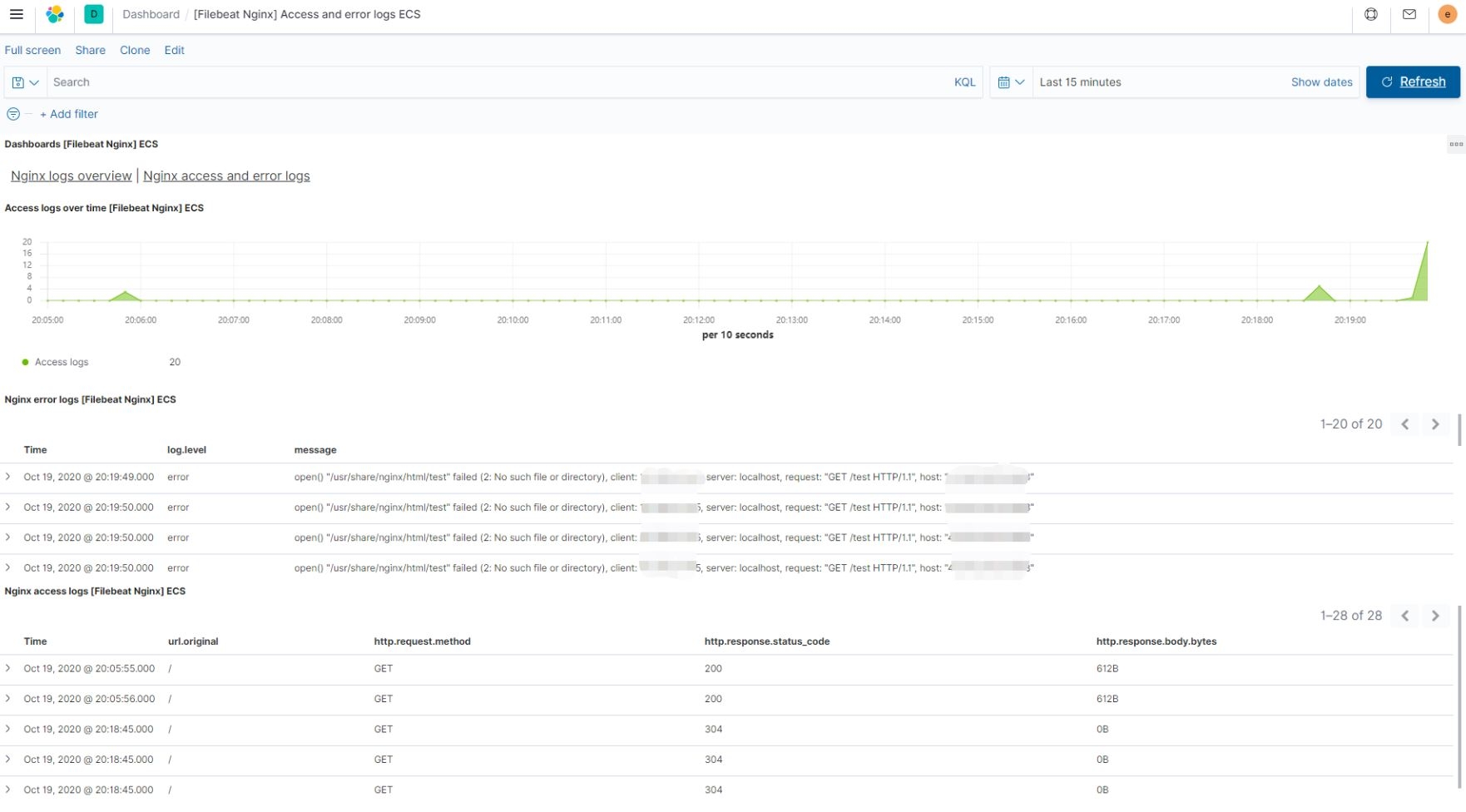Click the green D space avatar

[x=94, y=14]
